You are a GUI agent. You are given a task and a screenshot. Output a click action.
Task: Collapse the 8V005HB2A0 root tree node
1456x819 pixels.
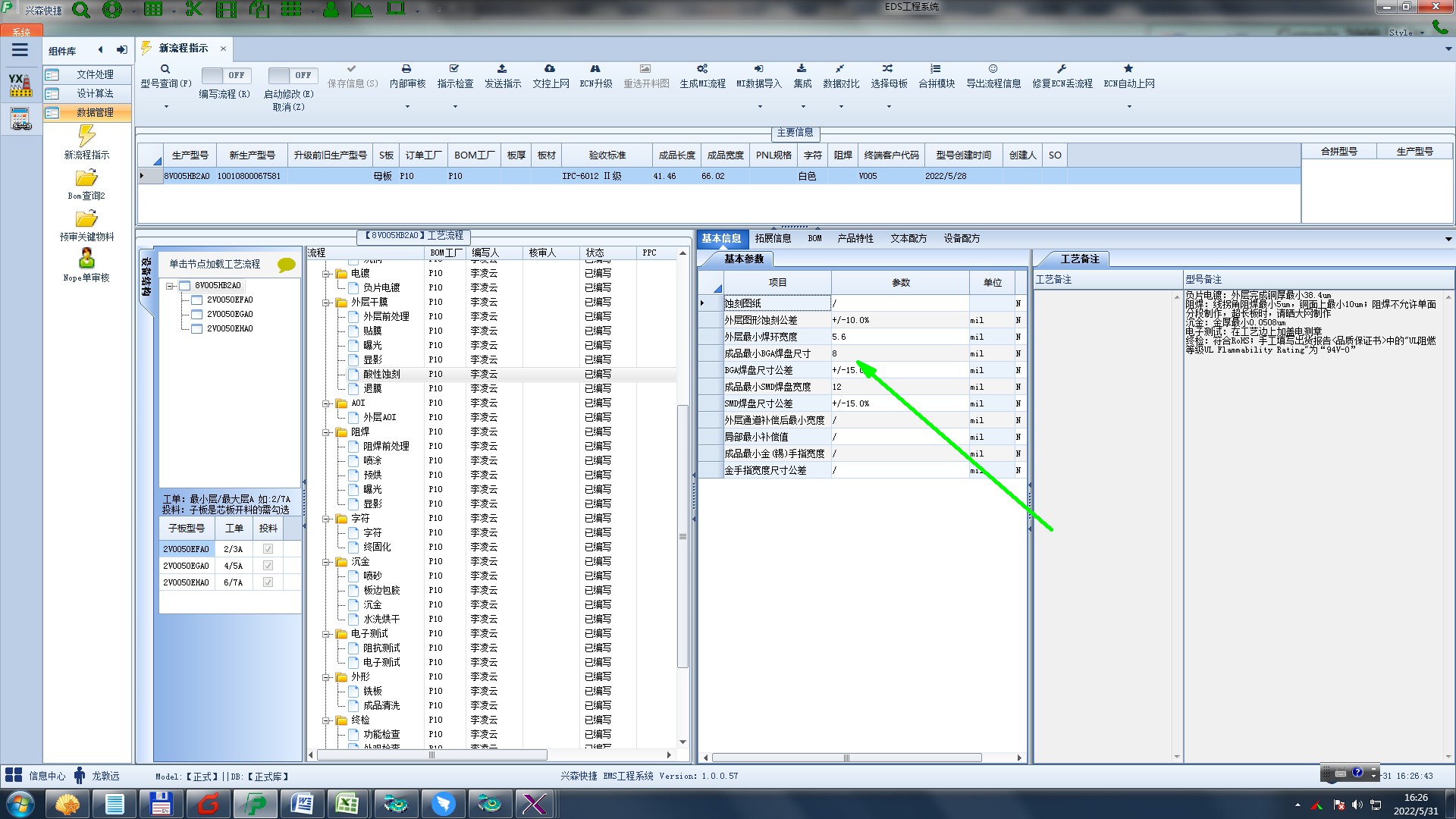(171, 286)
